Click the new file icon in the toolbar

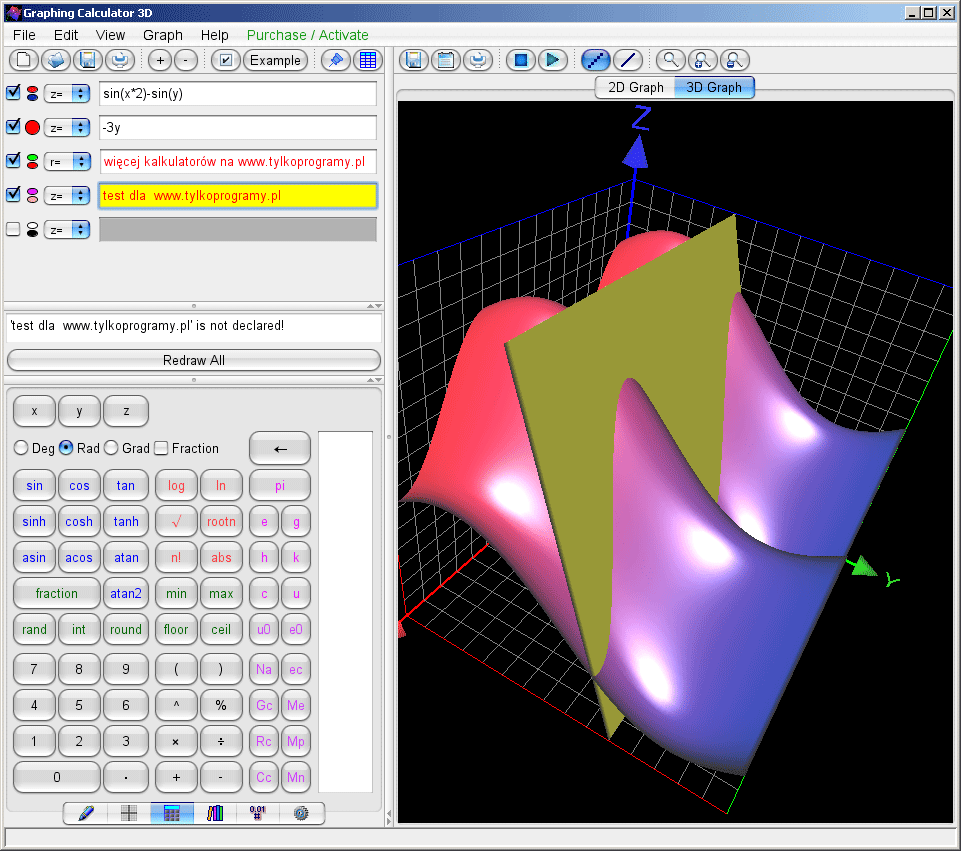[23, 60]
